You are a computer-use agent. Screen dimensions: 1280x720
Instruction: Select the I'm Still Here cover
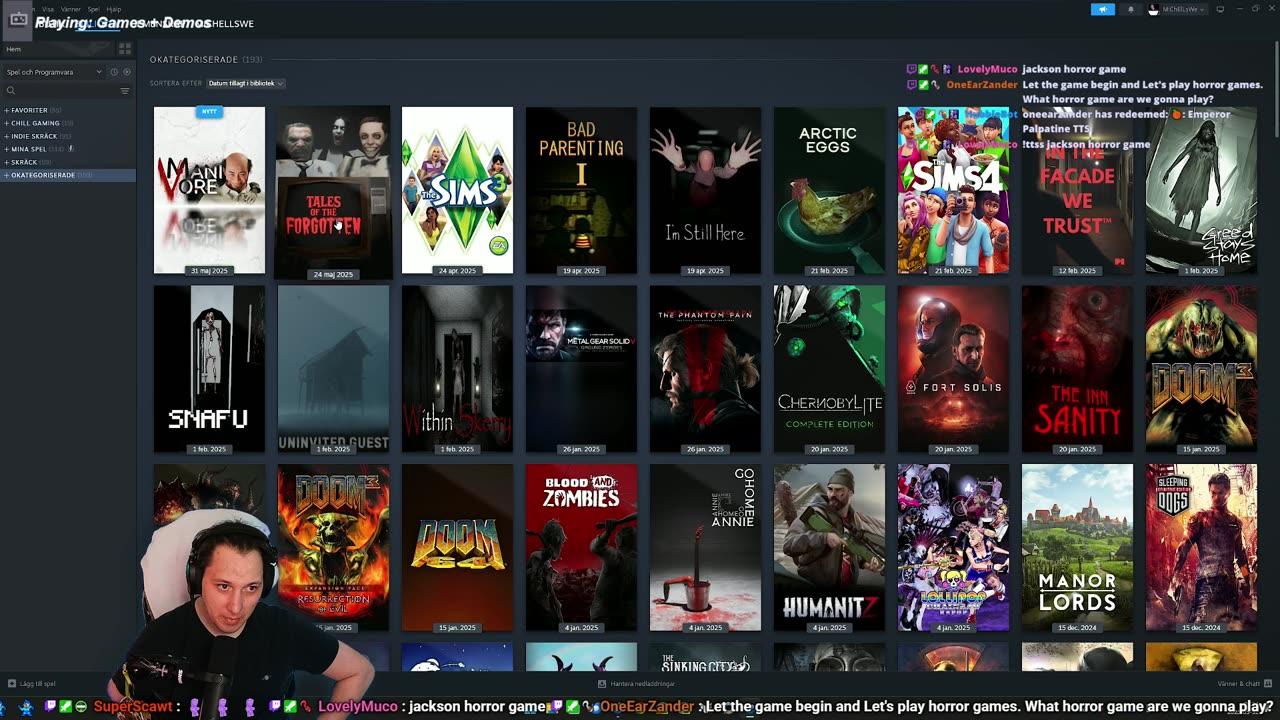[x=705, y=190]
